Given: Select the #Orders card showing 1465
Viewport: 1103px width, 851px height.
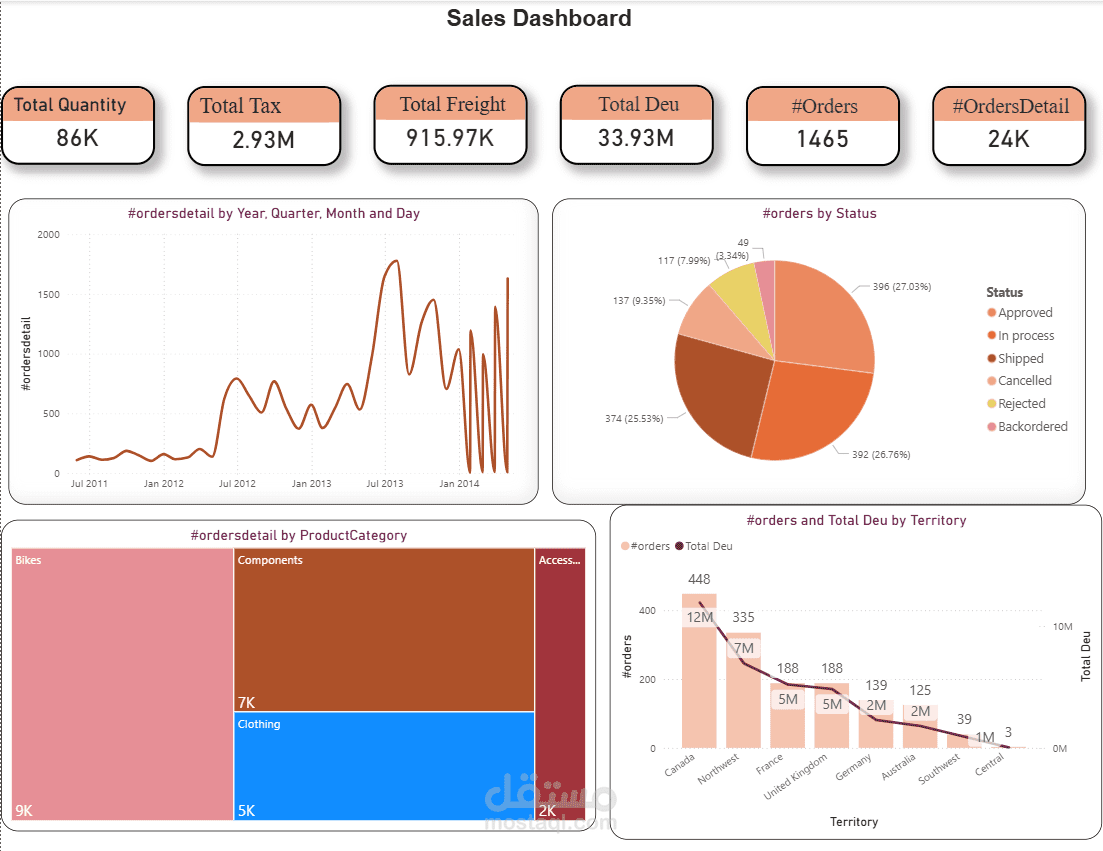Looking at the screenshot, I should pyautogui.click(x=823, y=125).
